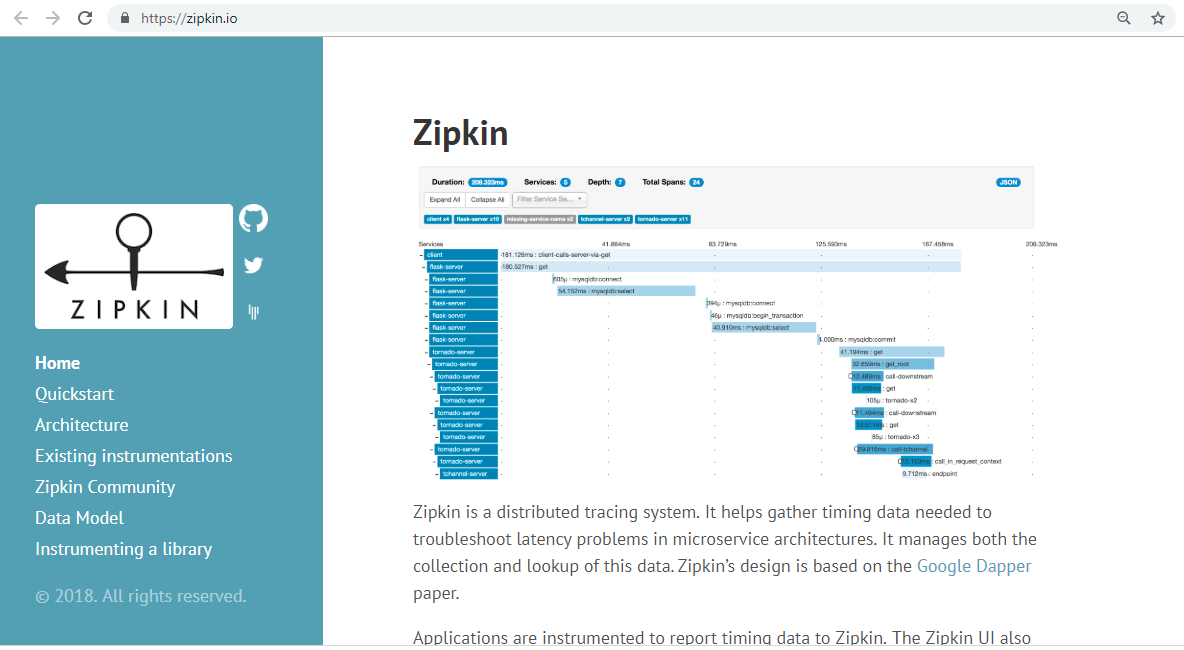Click the 2018 All rights reserved text
This screenshot has width=1184, height=650.
pyautogui.click(x=140, y=596)
